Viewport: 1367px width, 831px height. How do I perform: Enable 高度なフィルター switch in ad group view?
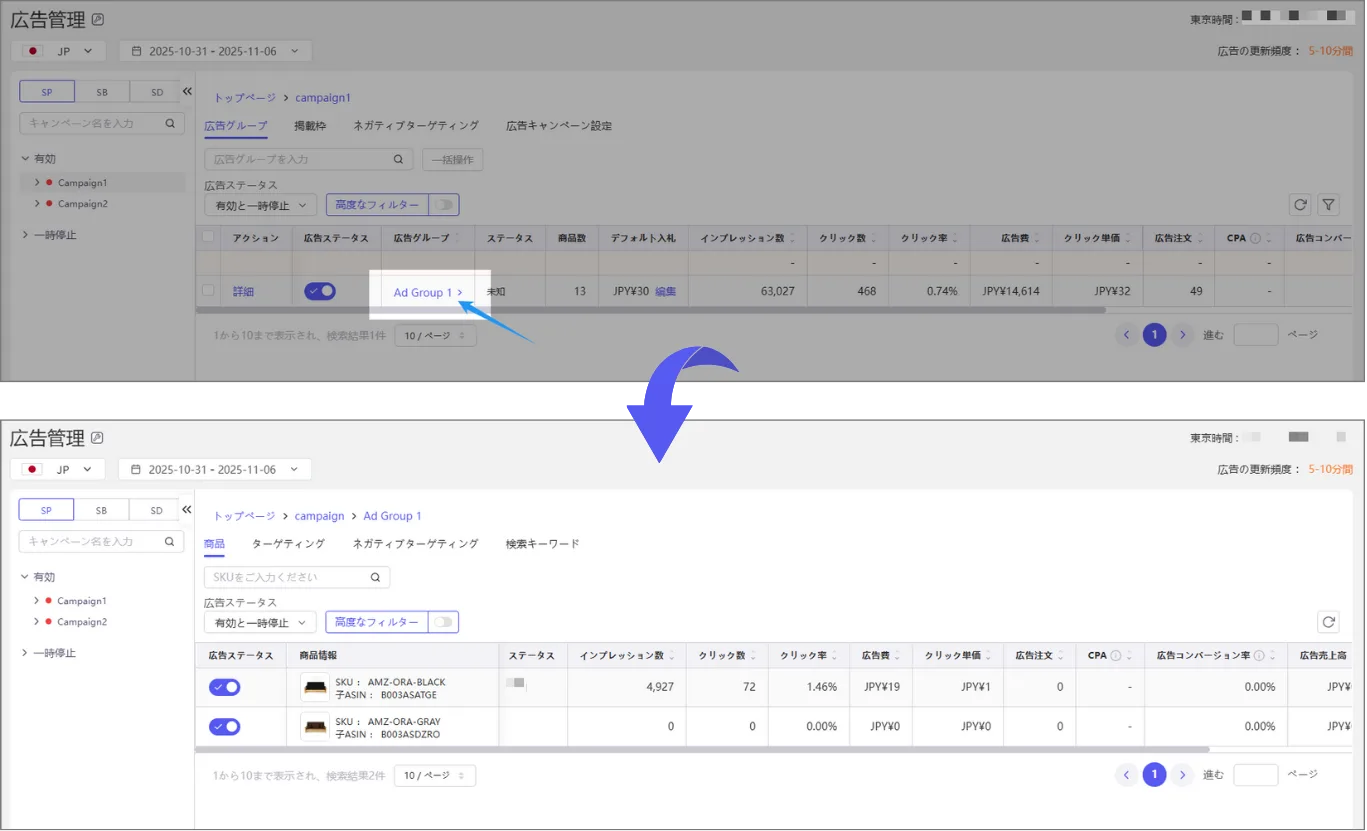click(444, 205)
